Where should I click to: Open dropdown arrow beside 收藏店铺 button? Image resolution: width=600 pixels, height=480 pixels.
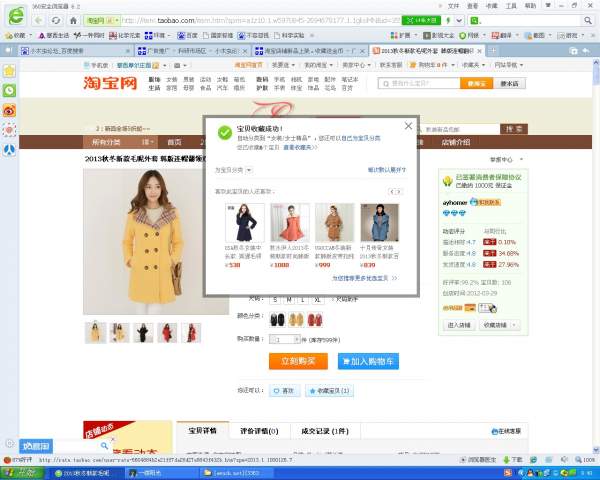pos(514,325)
